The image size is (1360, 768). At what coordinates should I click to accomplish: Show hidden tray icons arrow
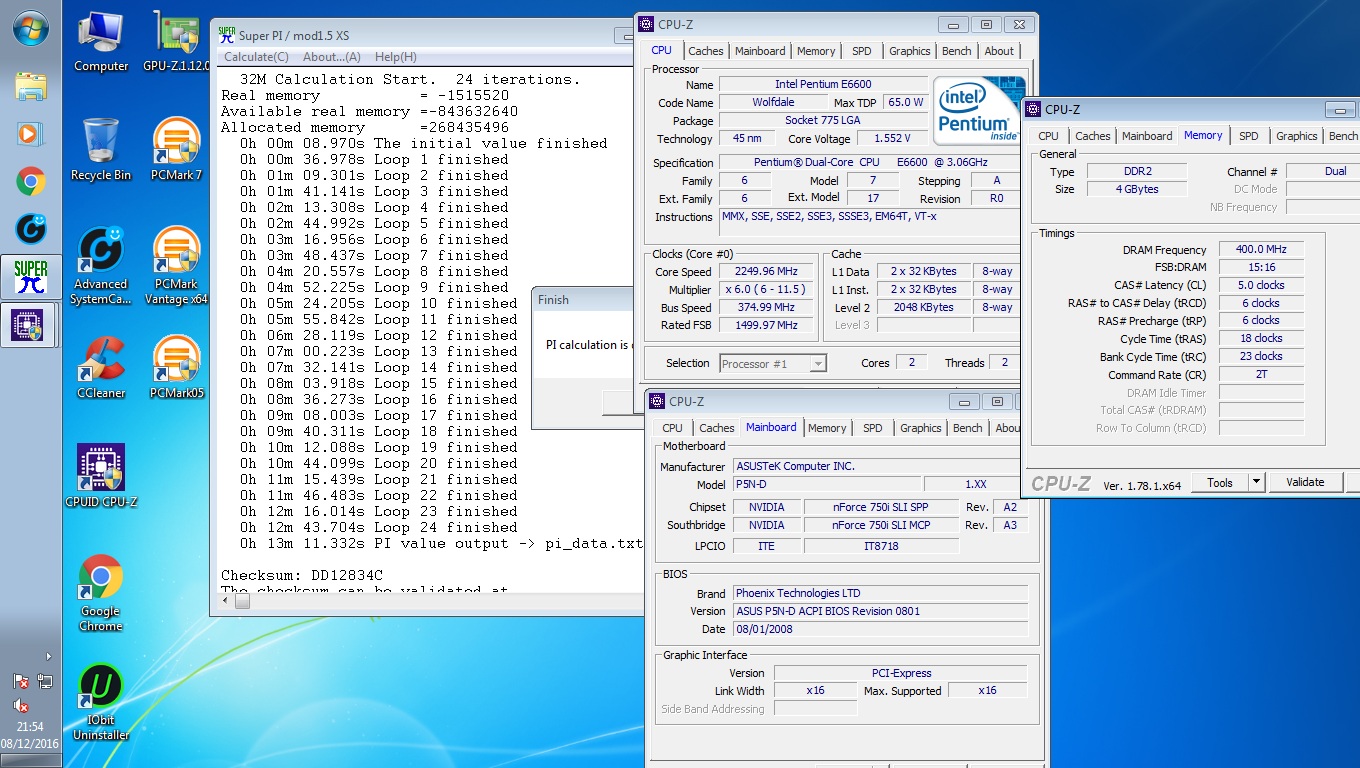(48, 657)
